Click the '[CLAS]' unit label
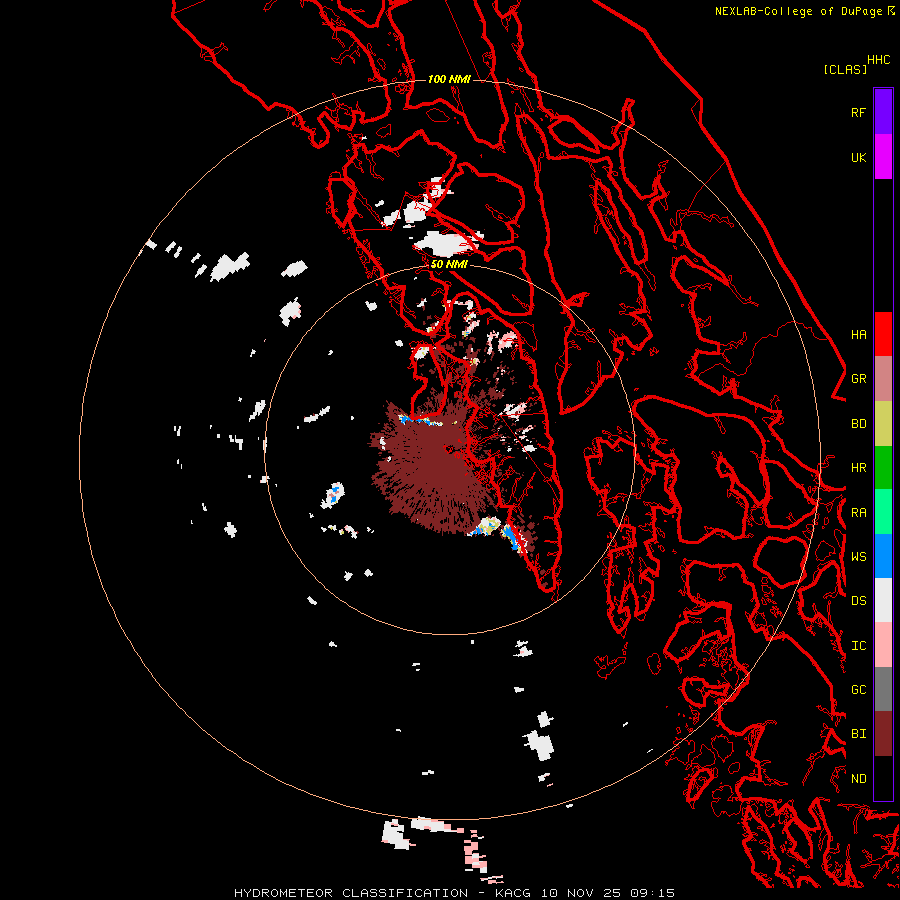This screenshot has width=900, height=900. (845, 69)
